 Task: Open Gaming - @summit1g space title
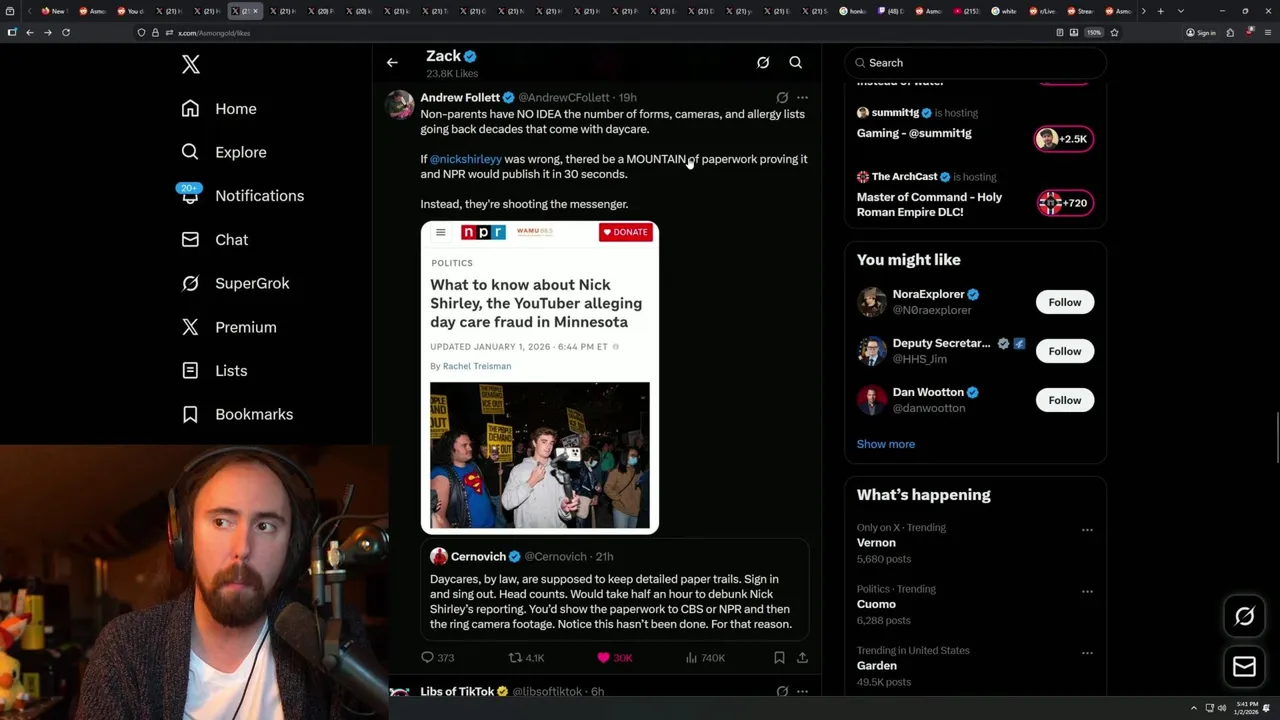pos(914,133)
